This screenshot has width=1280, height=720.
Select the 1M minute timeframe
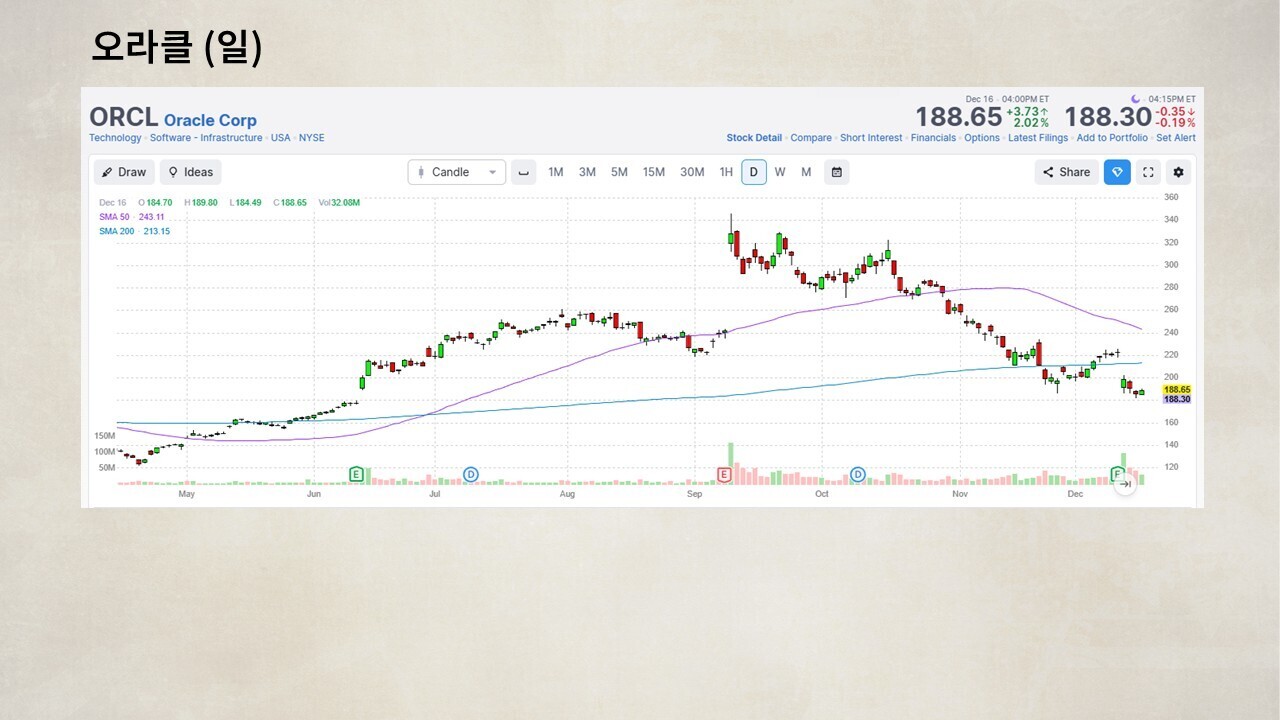[556, 172]
